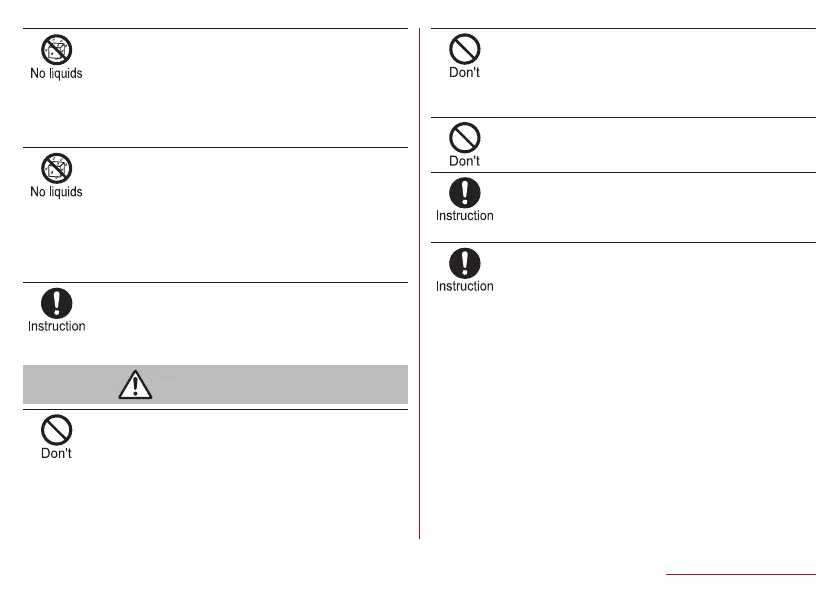Click the bottom "Instruction" label in right column

pos(465,287)
